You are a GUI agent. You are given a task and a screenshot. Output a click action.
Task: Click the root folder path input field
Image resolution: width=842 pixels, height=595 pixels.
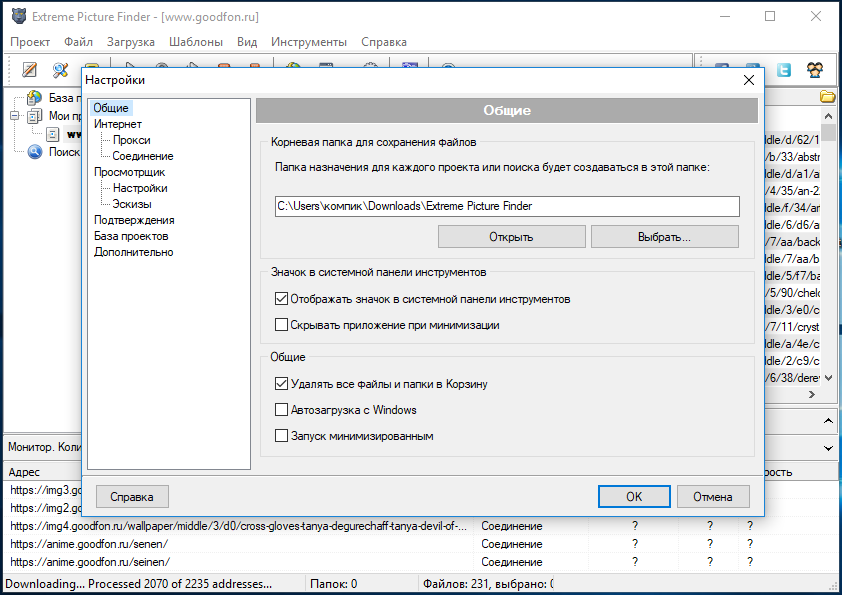[507, 206]
